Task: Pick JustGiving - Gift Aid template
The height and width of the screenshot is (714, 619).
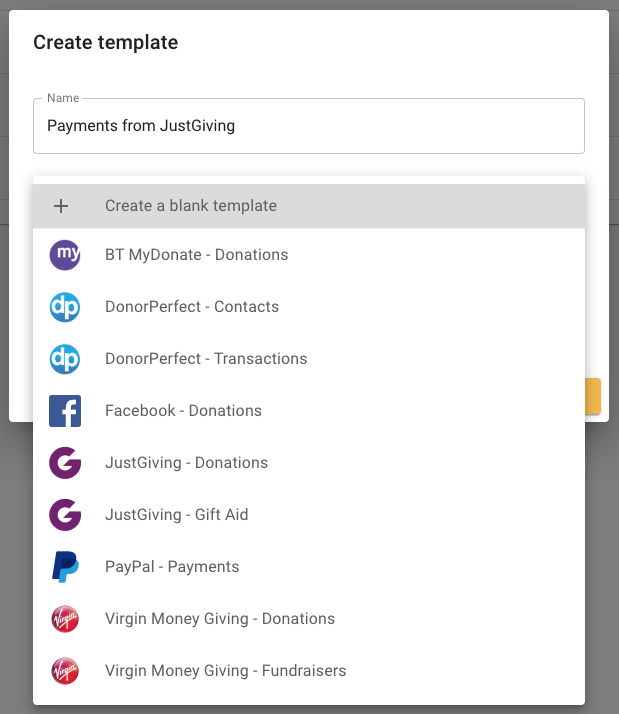Action: pos(176,515)
